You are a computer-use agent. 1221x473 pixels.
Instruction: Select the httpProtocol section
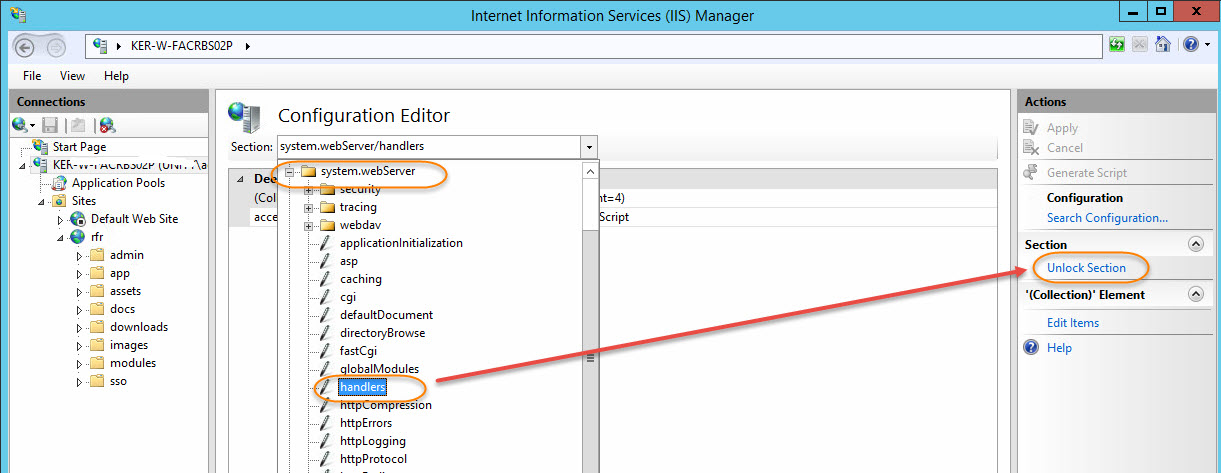pyautogui.click(x=374, y=459)
